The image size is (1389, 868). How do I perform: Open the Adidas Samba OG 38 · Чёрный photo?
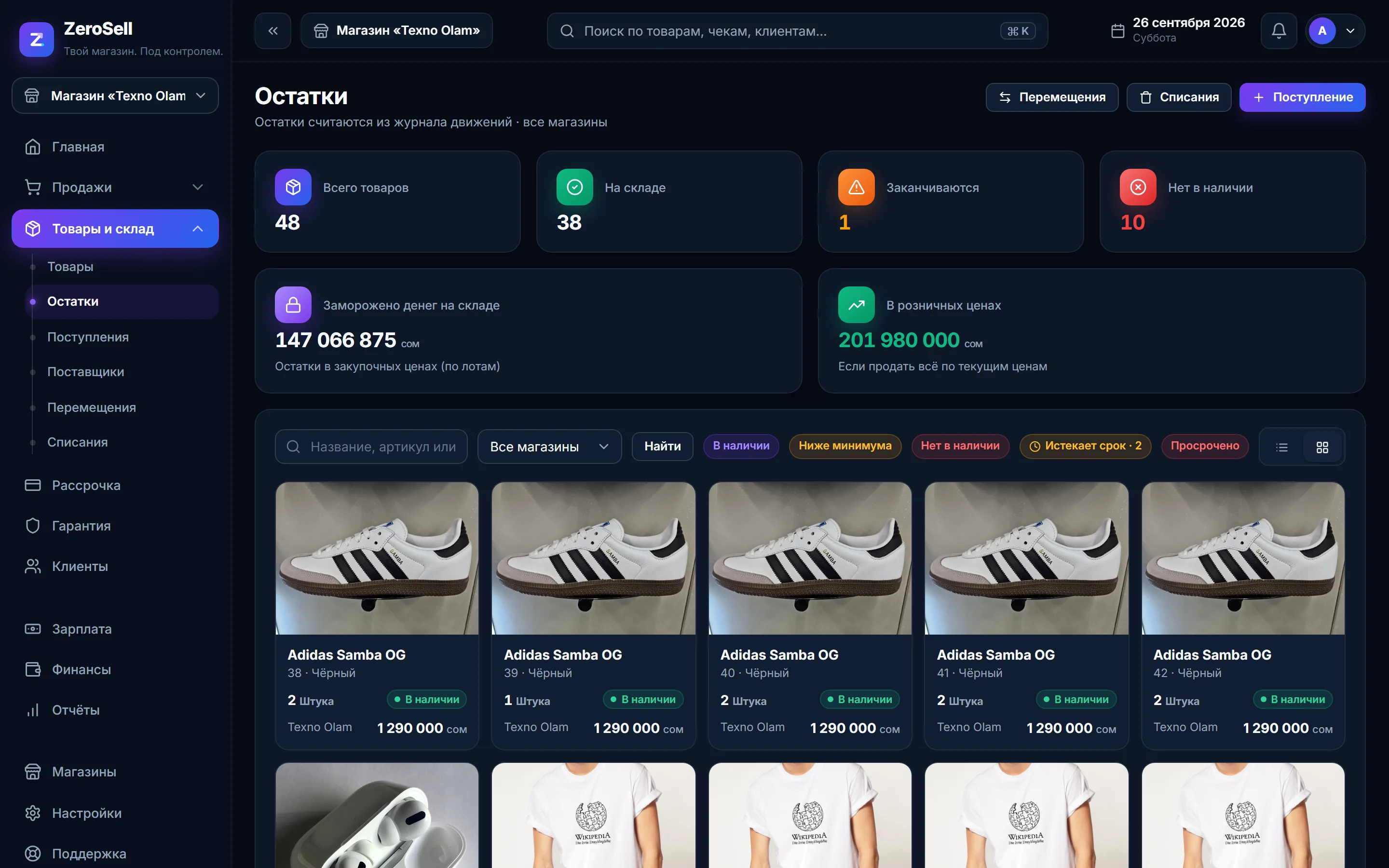pyautogui.click(x=377, y=558)
